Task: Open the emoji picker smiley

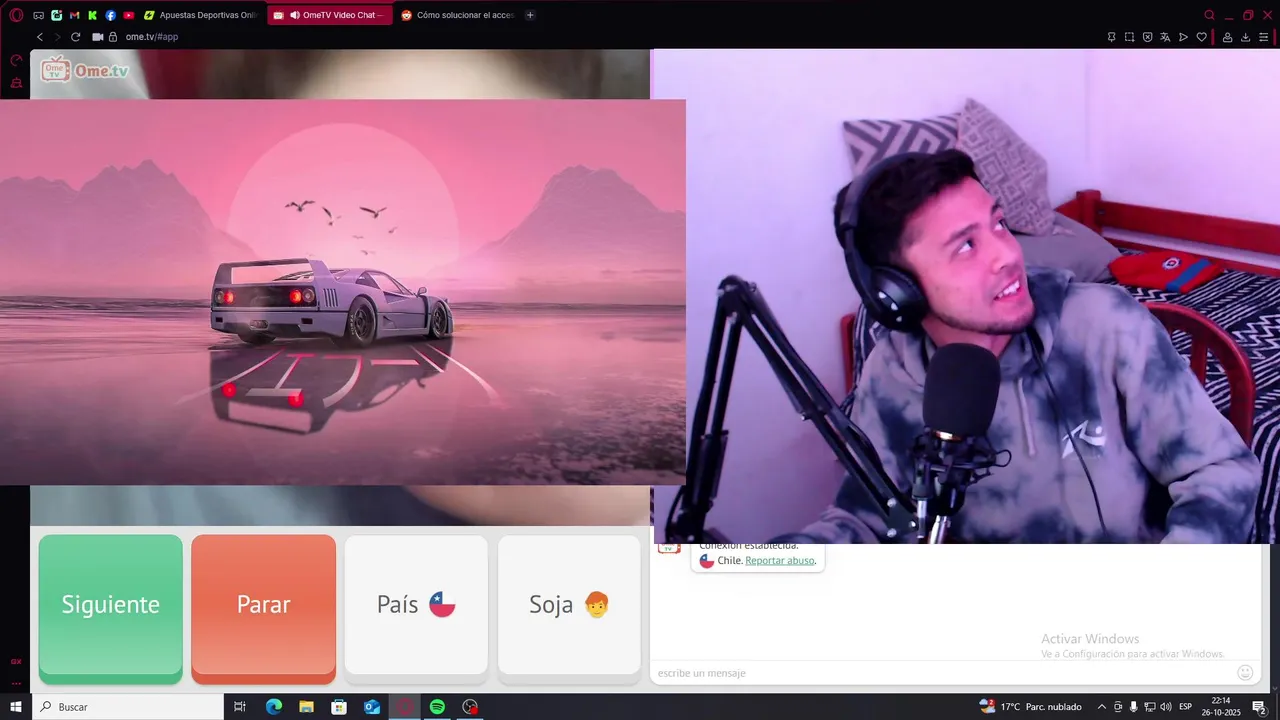Action: coord(1245,673)
